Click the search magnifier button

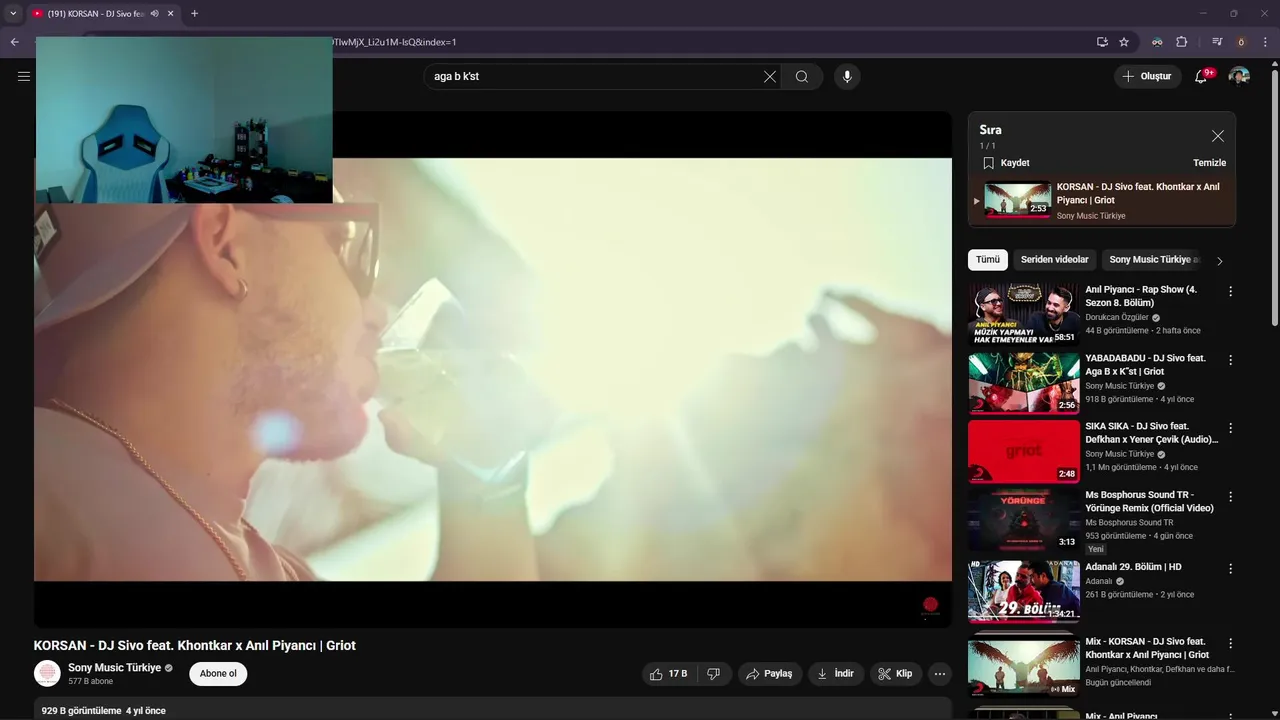[x=802, y=76]
